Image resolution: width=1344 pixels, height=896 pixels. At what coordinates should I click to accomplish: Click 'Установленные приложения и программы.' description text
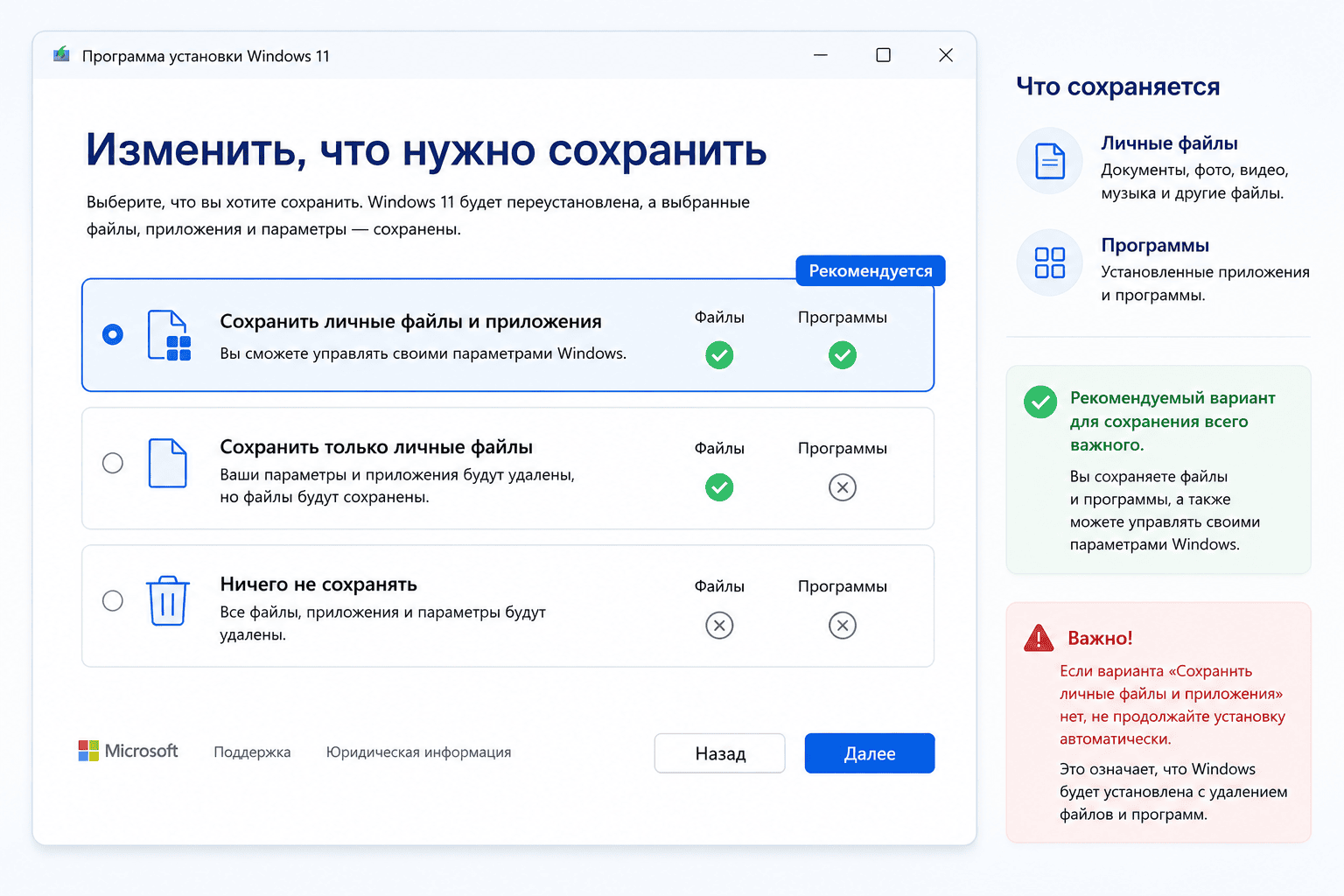[1205, 283]
